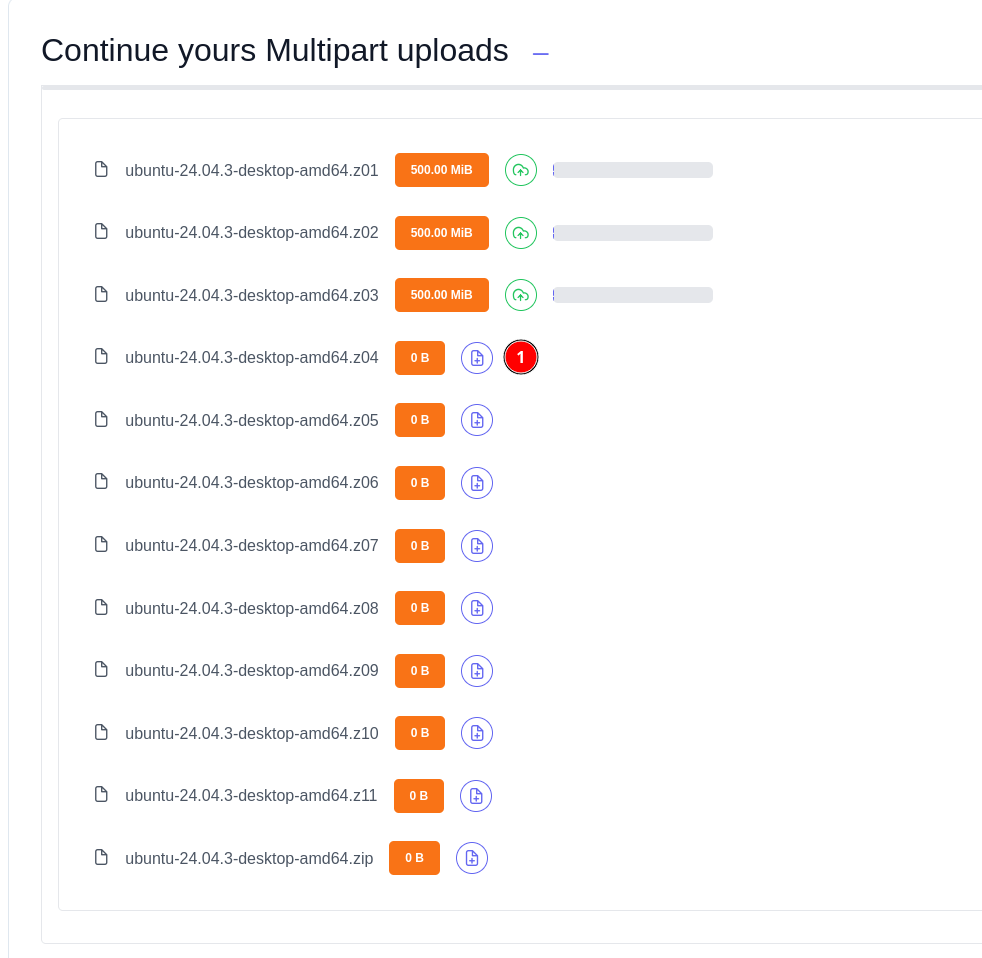Image resolution: width=982 pixels, height=958 pixels.
Task: Click filename ubuntu-24.04.3-desktop-amd64.z05
Action: click(251, 420)
